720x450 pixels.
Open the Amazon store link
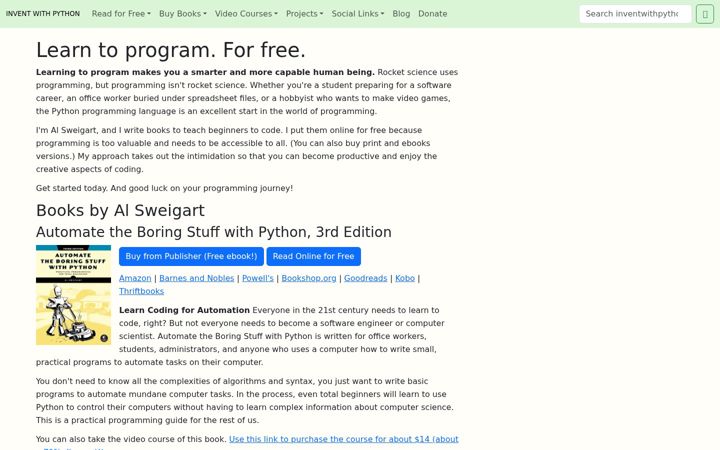pos(135,278)
